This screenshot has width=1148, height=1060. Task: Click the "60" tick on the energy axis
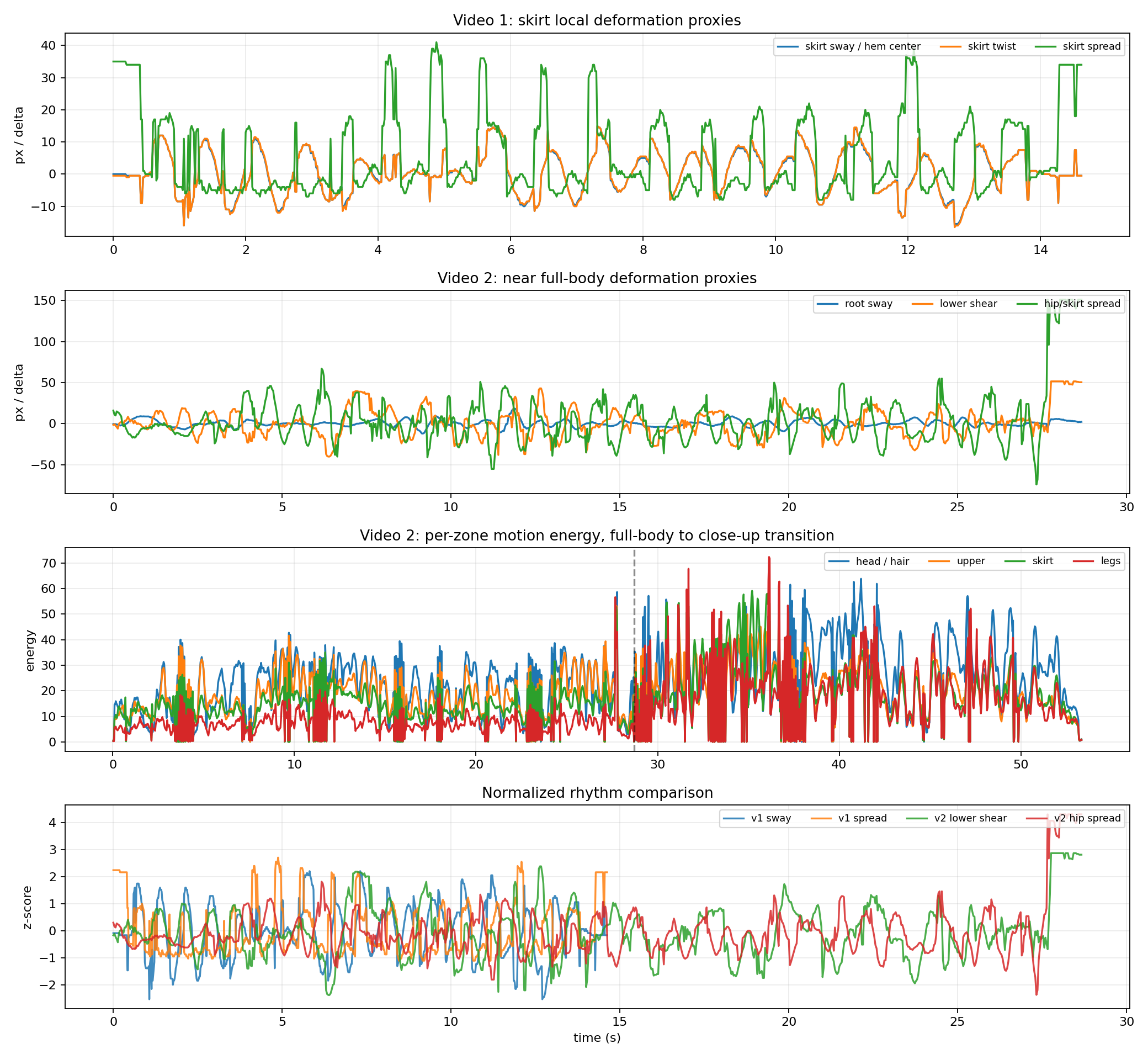pyautogui.click(x=49, y=589)
